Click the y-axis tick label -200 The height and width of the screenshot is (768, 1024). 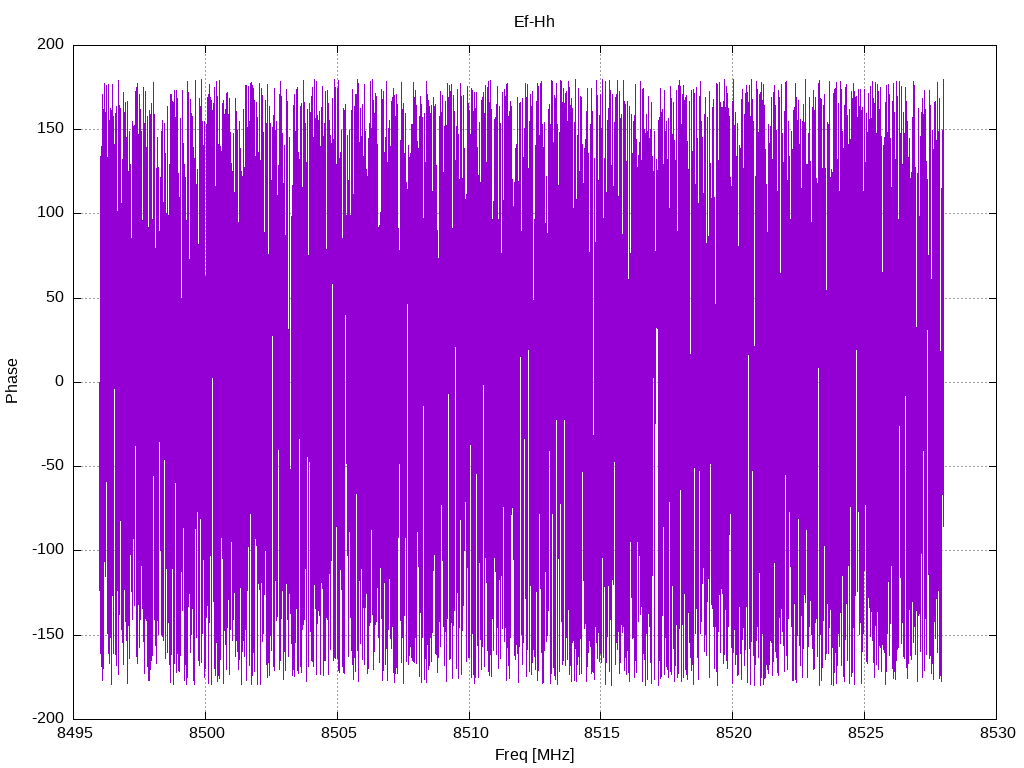tap(48, 718)
